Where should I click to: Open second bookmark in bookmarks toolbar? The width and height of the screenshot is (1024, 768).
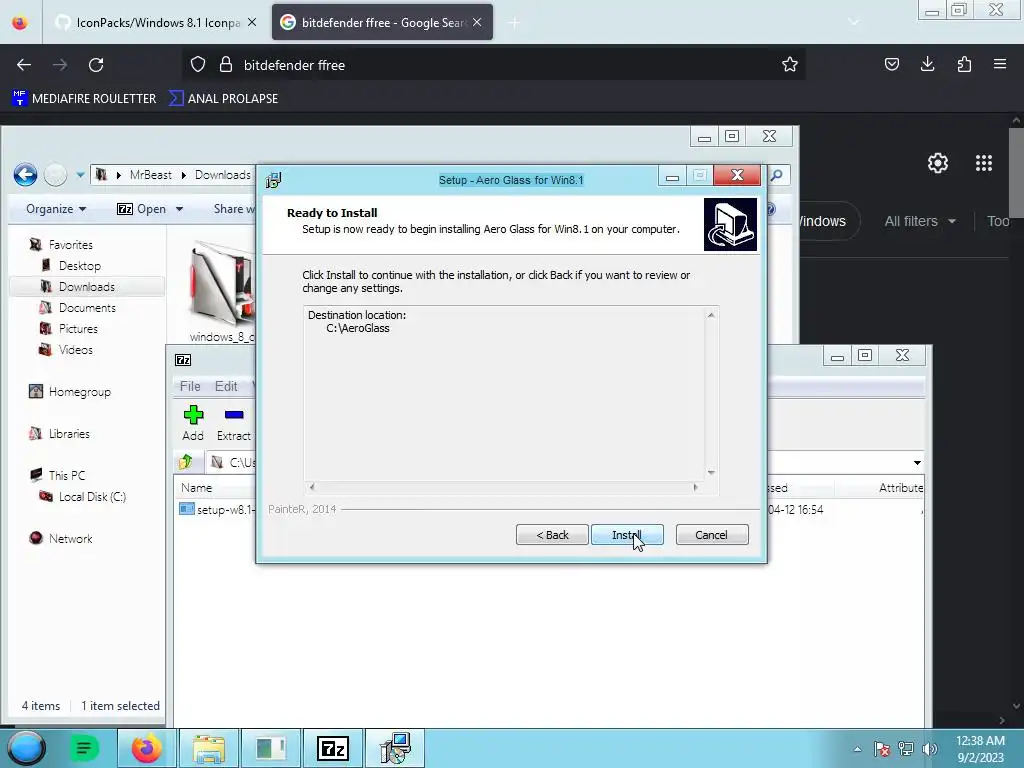(x=224, y=99)
